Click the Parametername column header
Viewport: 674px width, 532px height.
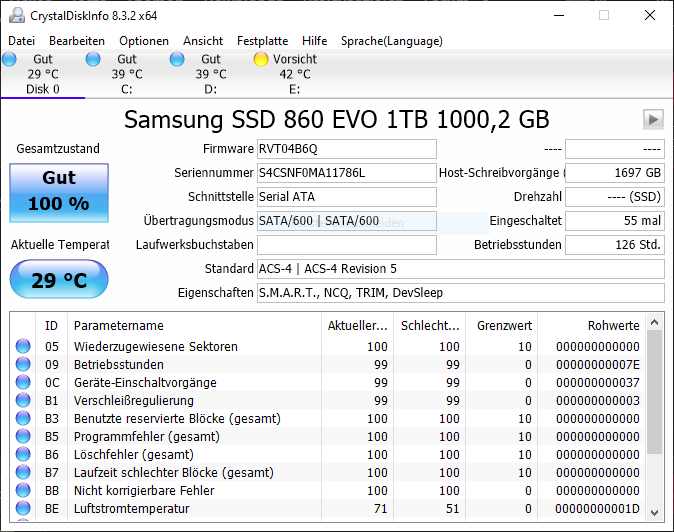(194, 325)
